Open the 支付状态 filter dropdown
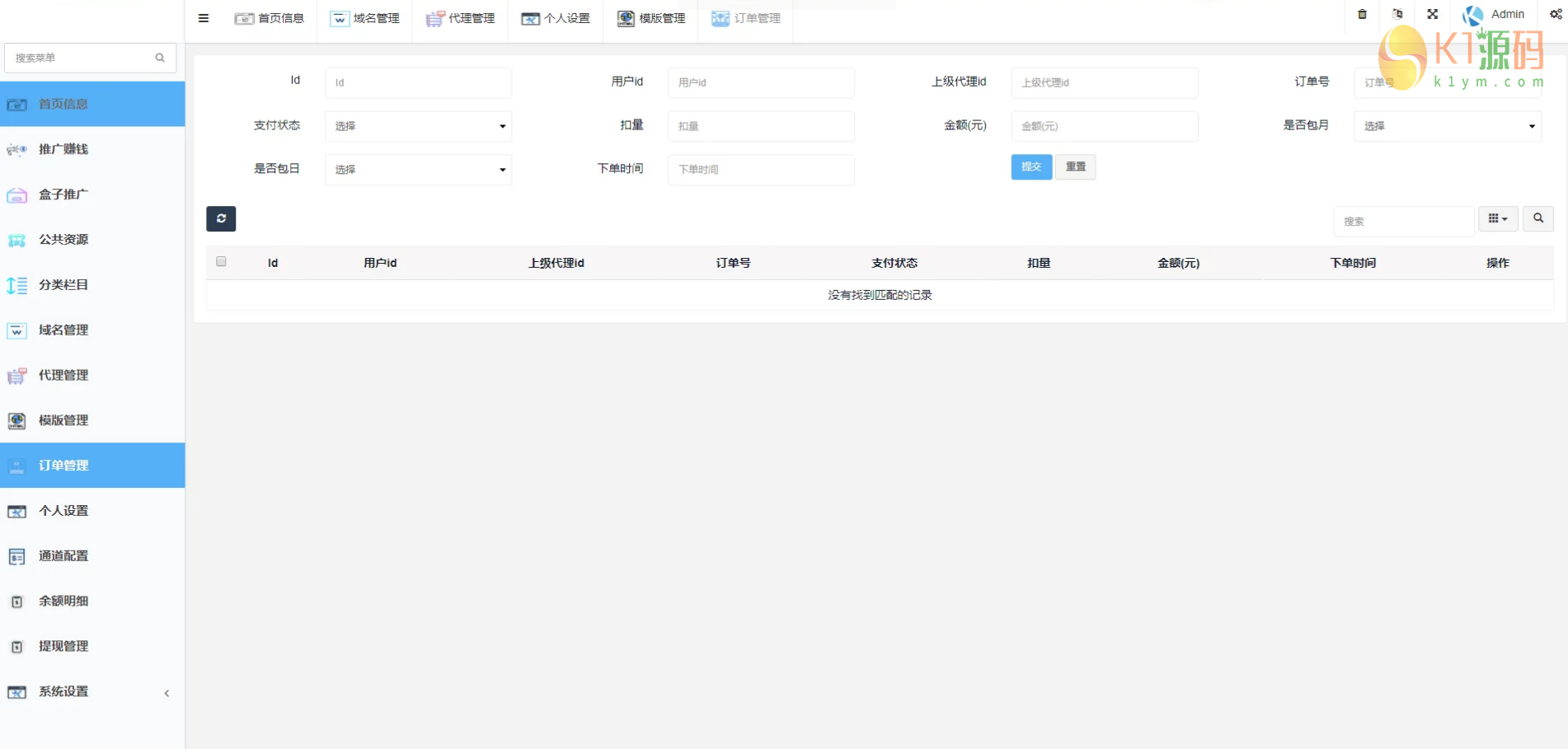 point(418,126)
